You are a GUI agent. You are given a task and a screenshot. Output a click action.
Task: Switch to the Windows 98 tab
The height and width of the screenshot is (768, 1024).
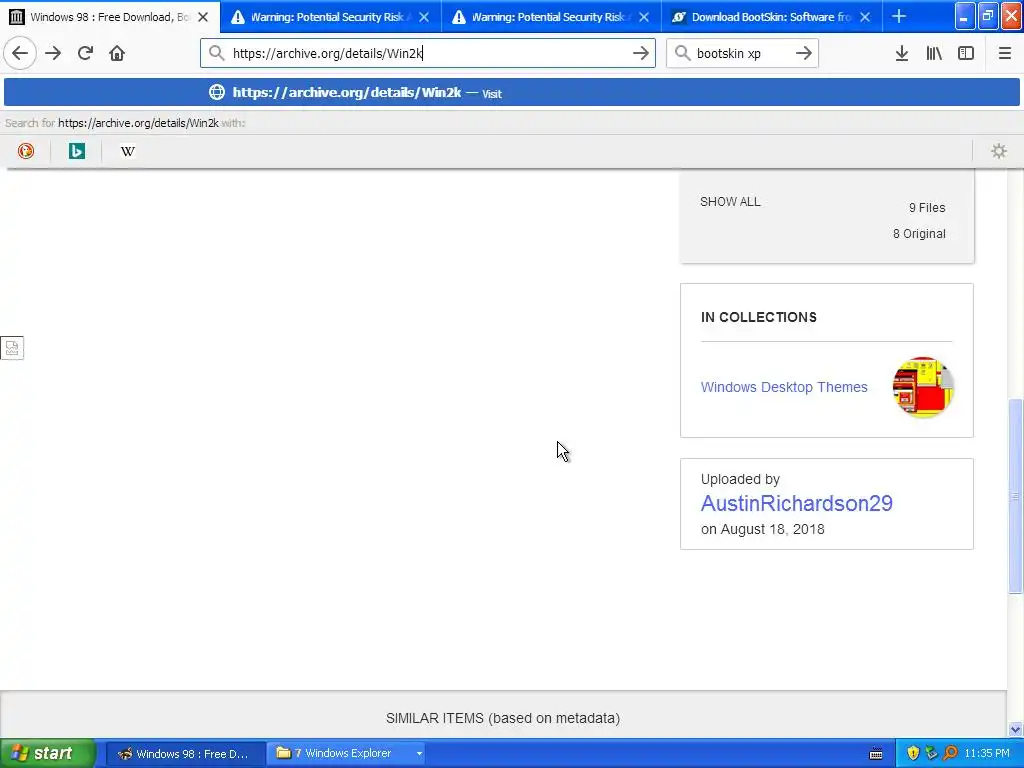pyautogui.click(x=110, y=17)
